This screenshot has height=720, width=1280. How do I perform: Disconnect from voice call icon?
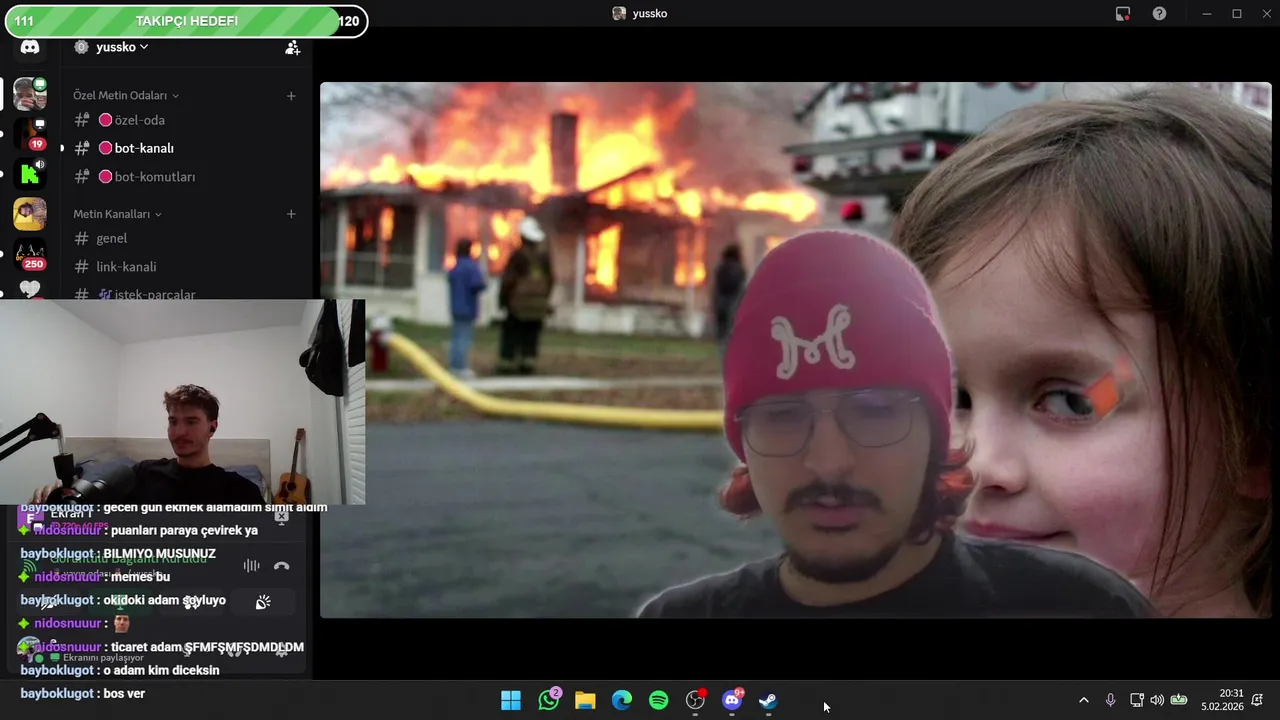click(281, 566)
